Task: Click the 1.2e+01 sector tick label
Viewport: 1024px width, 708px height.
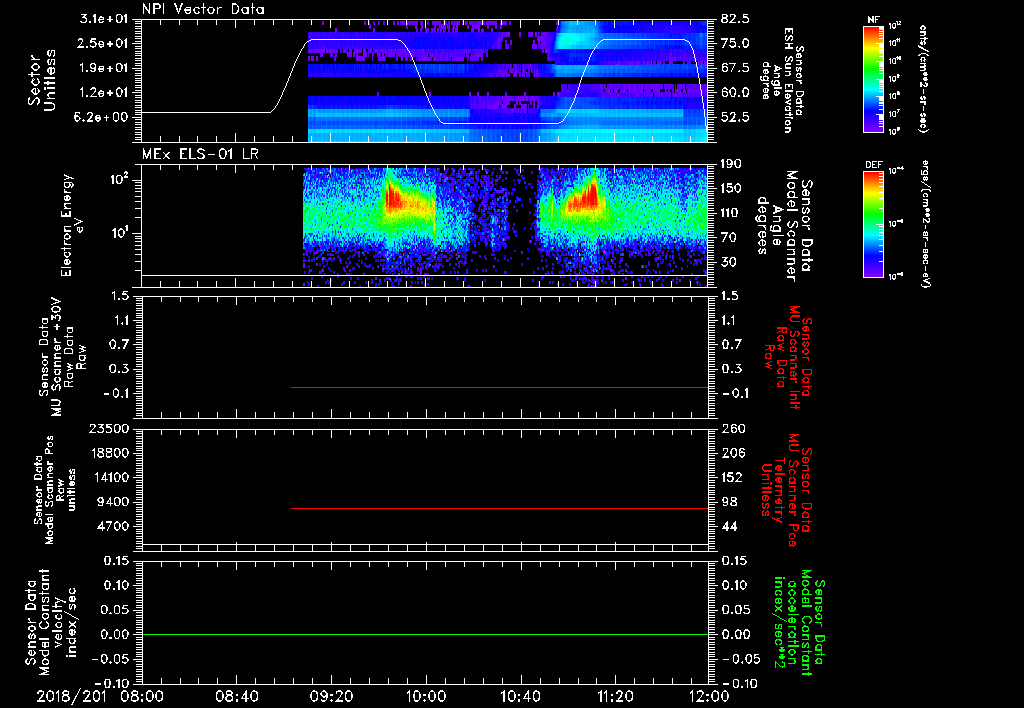Action: pos(104,93)
